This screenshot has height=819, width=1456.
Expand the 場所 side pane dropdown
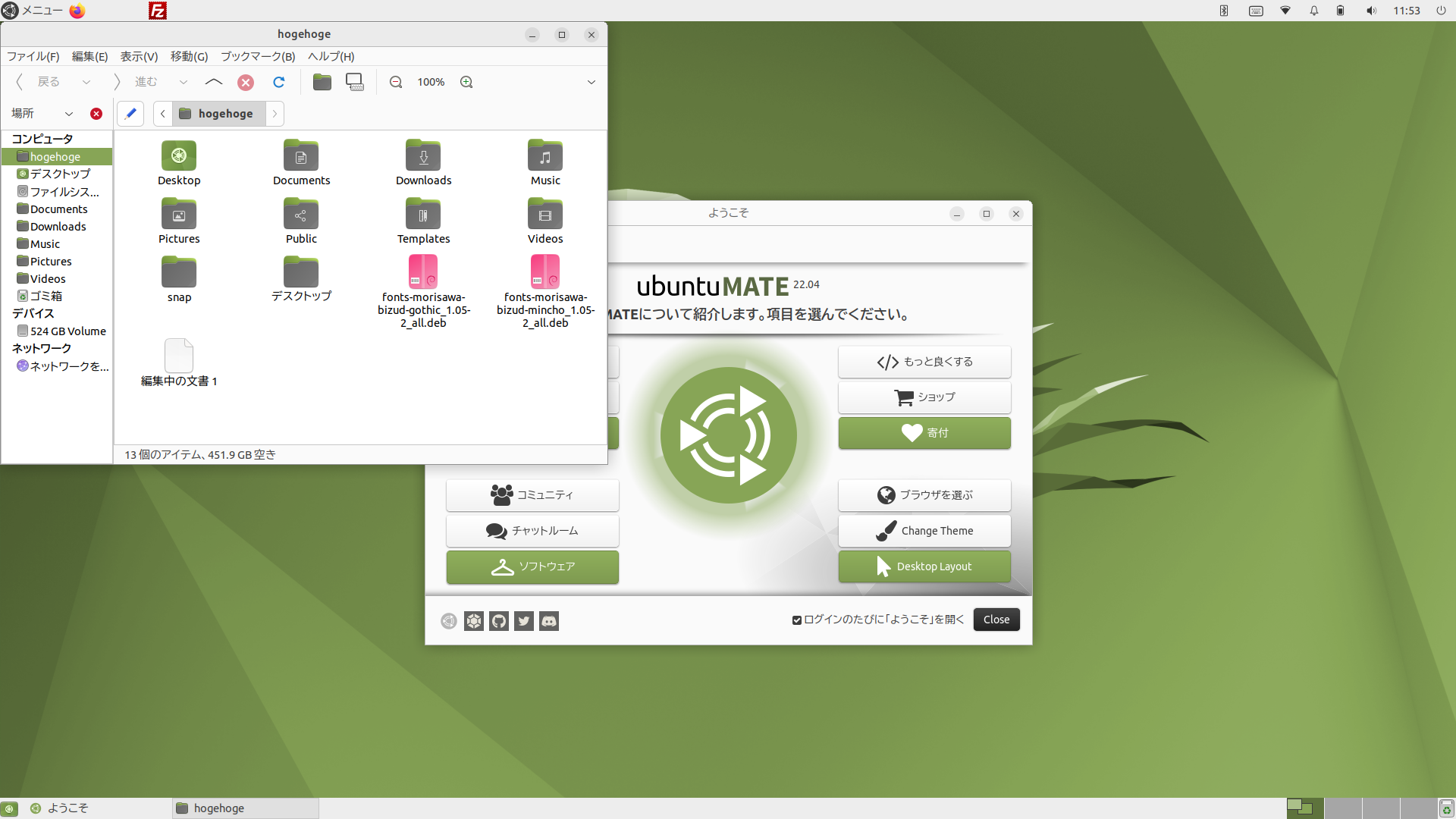pyautogui.click(x=69, y=114)
